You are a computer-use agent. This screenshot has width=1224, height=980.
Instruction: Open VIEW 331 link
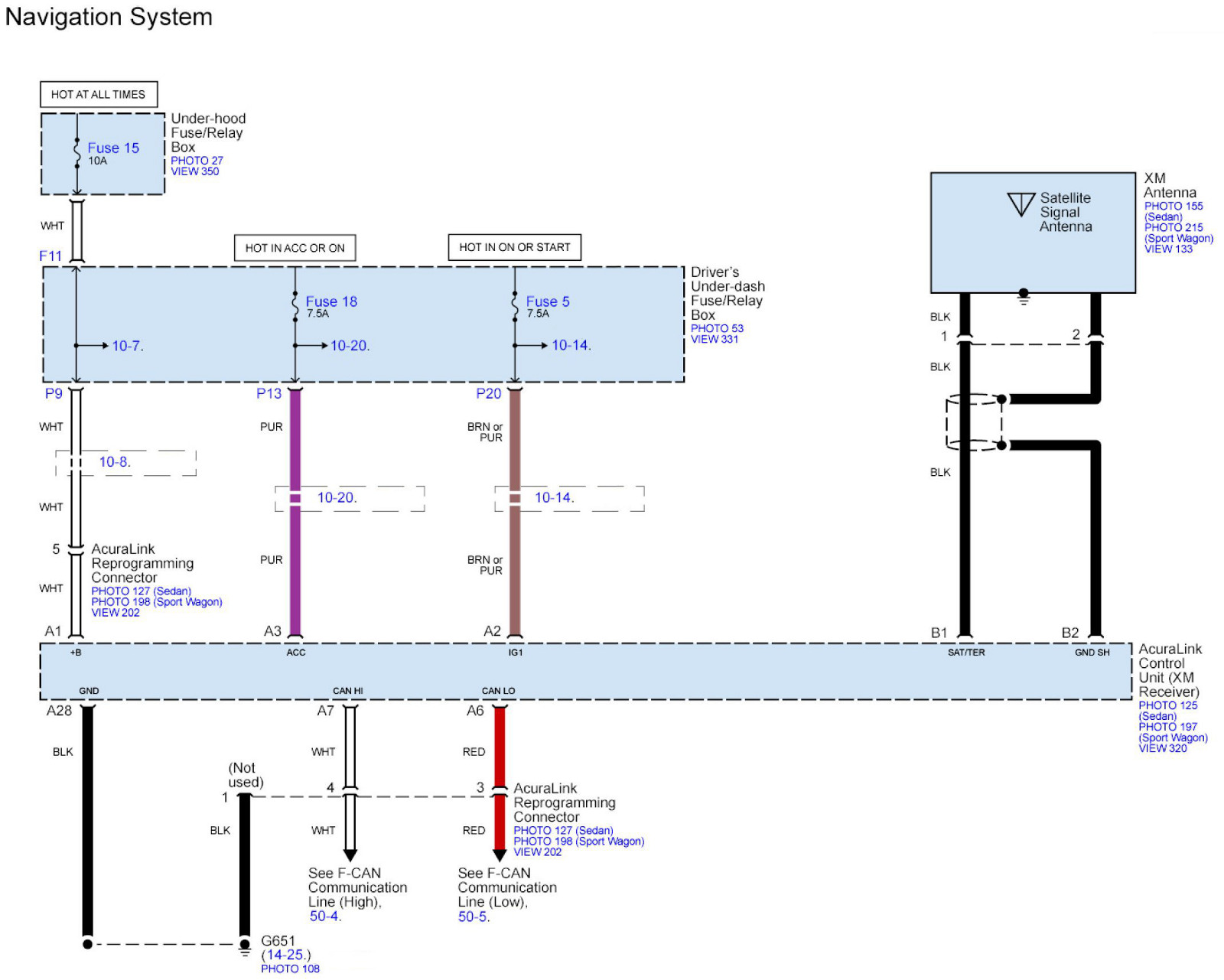[715, 339]
